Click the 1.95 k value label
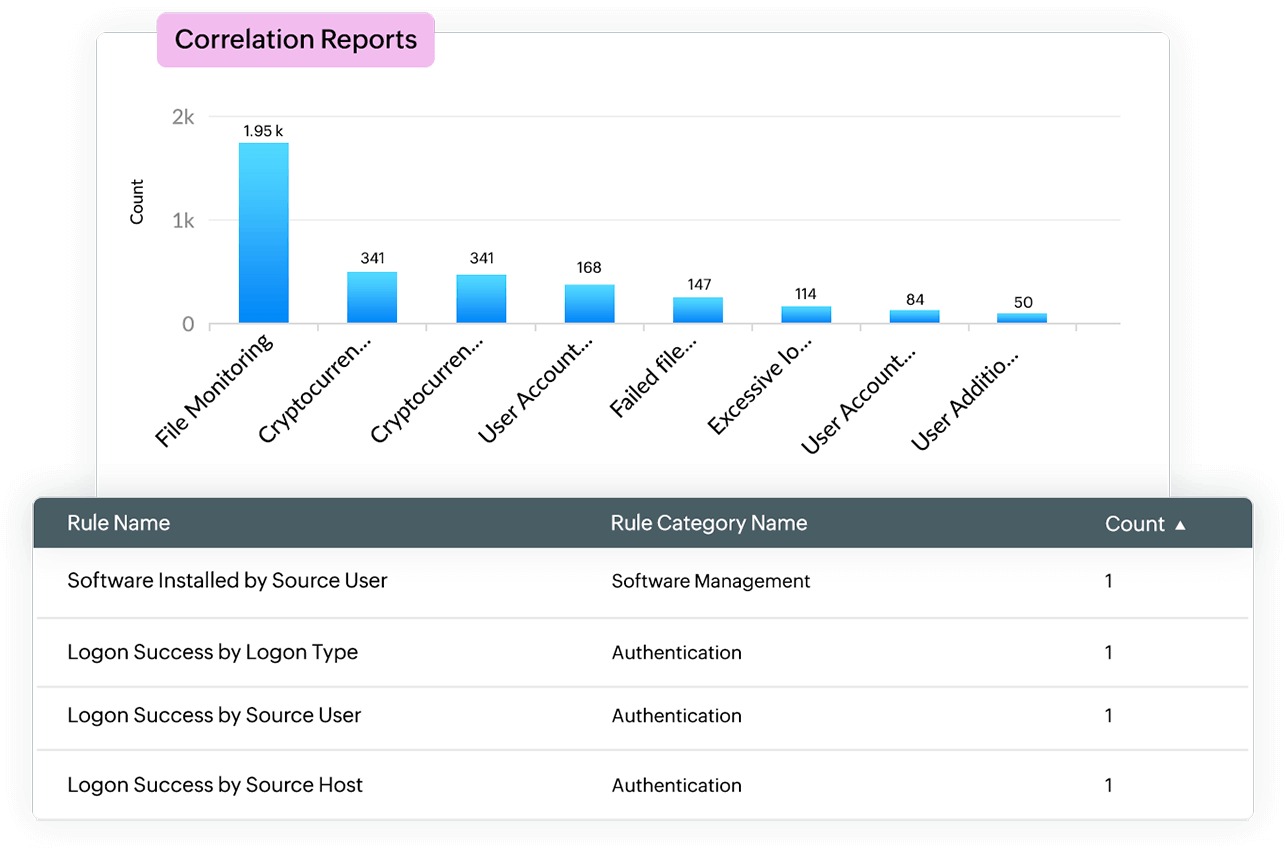This screenshot has width=1286, height=853. click(263, 131)
